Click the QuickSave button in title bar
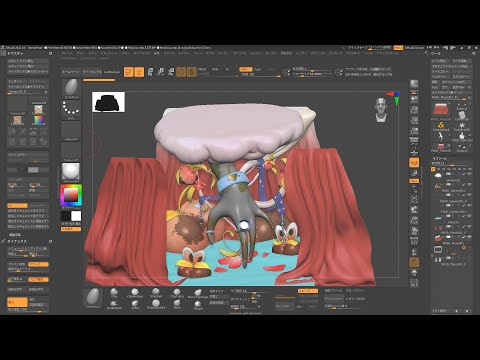This screenshot has height=360, width=480. tap(357, 48)
